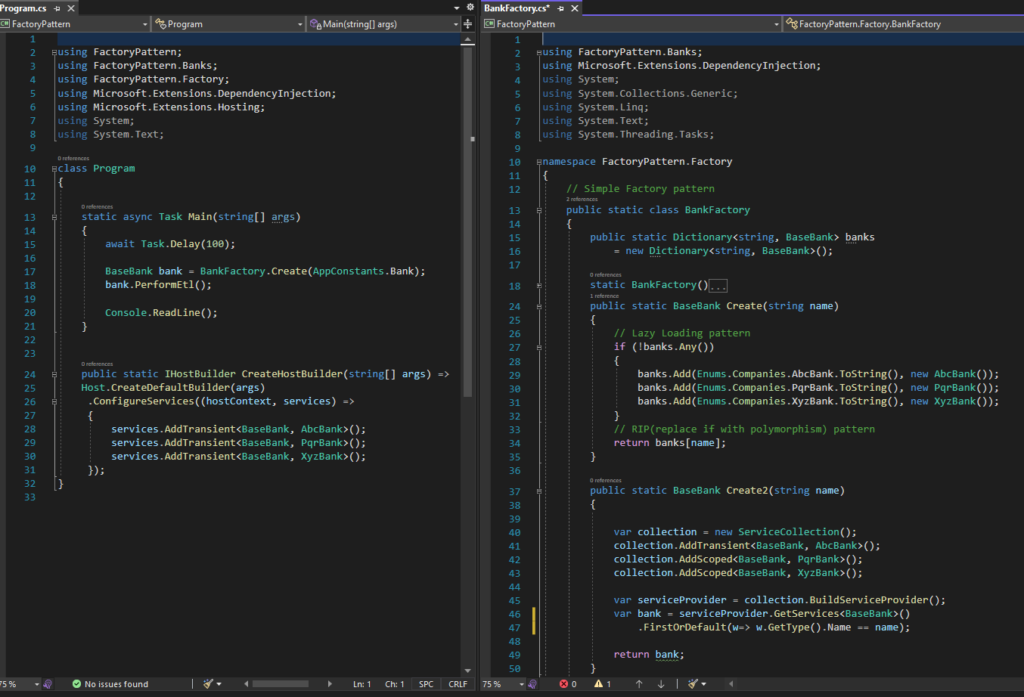Navigate to next issue with down arrow
Image resolution: width=1024 pixels, height=697 pixels.
pos(663,684)
